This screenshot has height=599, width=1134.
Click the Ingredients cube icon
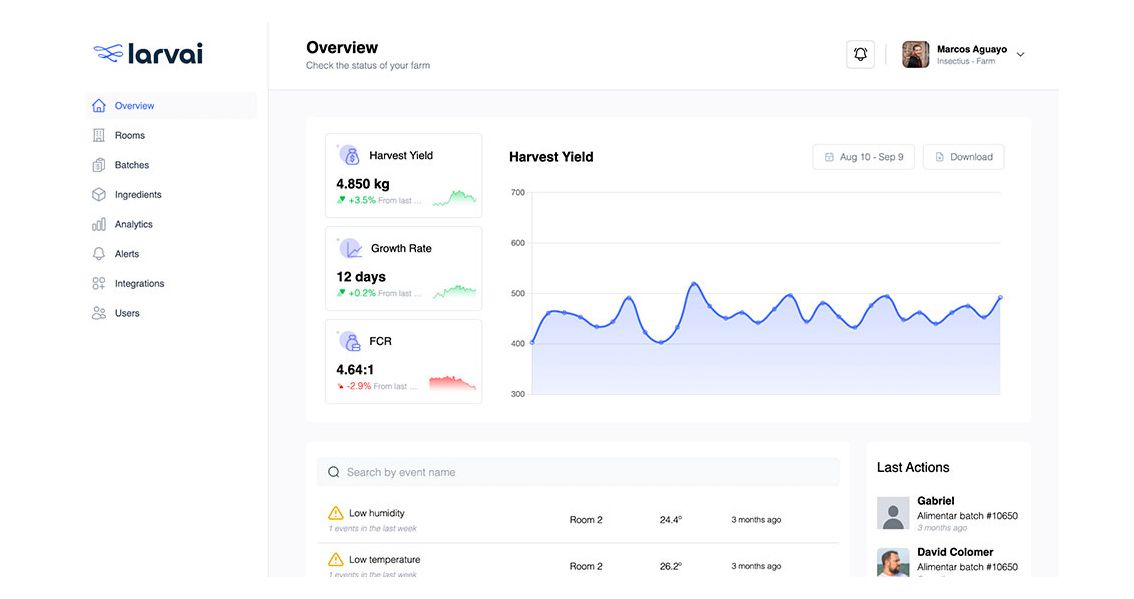click(x=98, y=195)
